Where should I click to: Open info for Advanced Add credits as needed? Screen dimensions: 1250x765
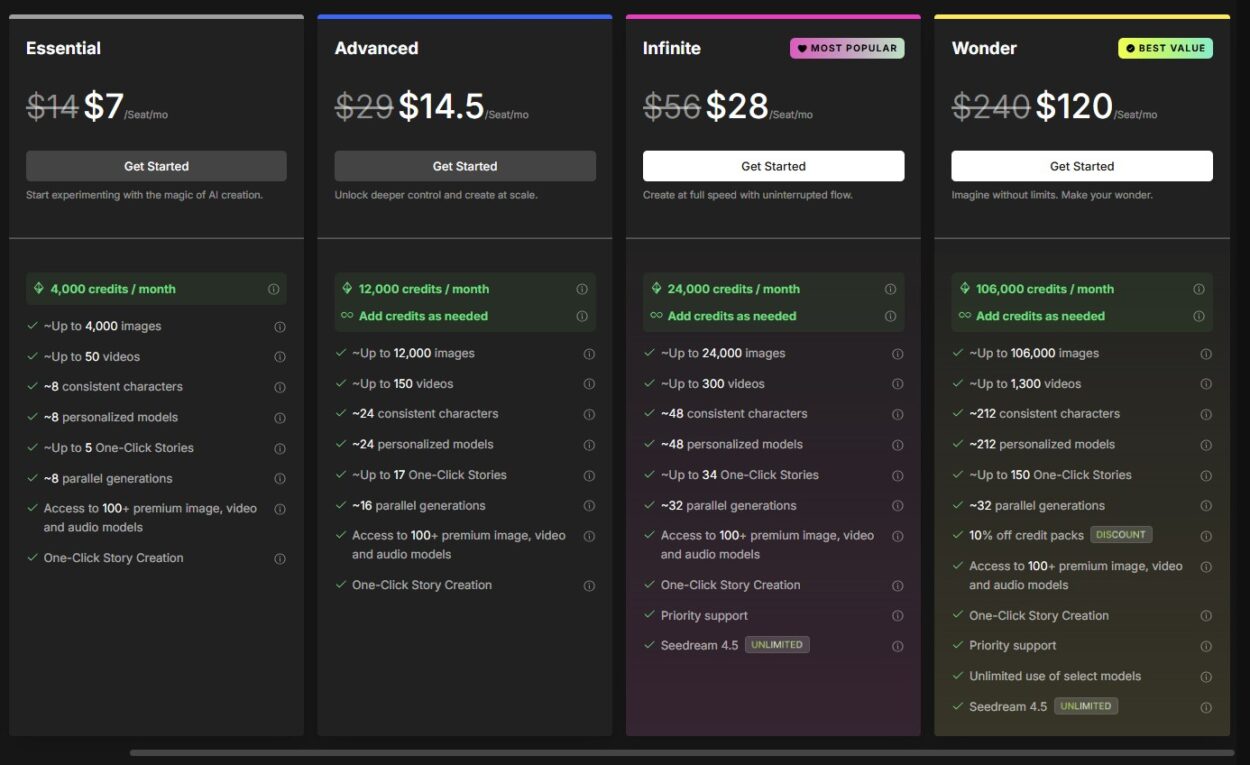click(582, 316)
